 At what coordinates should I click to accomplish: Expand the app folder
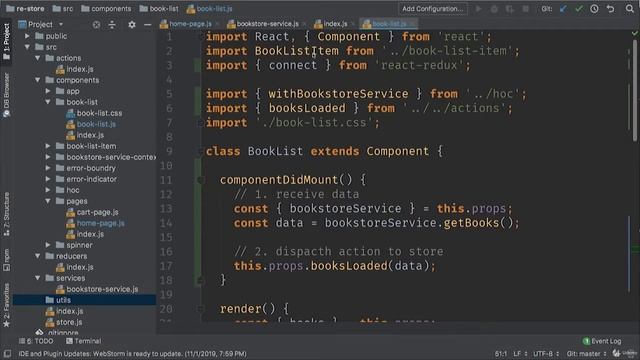coord(48,91)
